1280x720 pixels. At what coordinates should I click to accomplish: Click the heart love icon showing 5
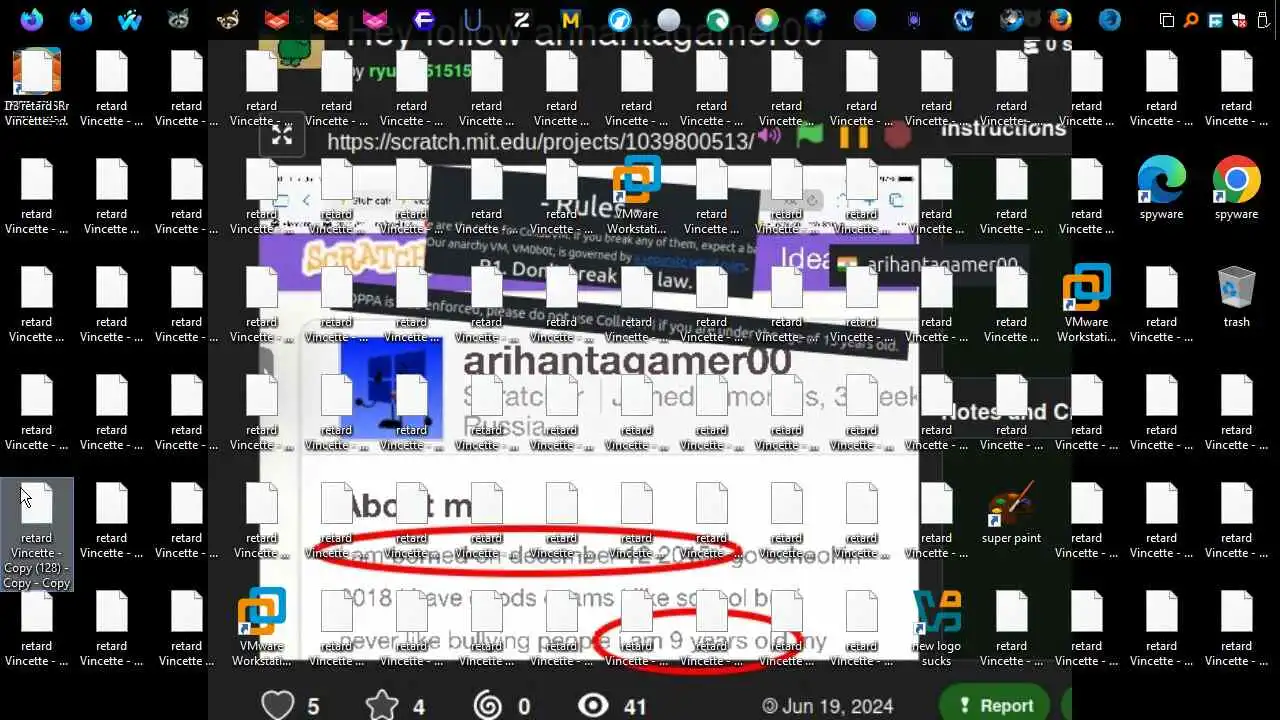[x=278, y=705]
